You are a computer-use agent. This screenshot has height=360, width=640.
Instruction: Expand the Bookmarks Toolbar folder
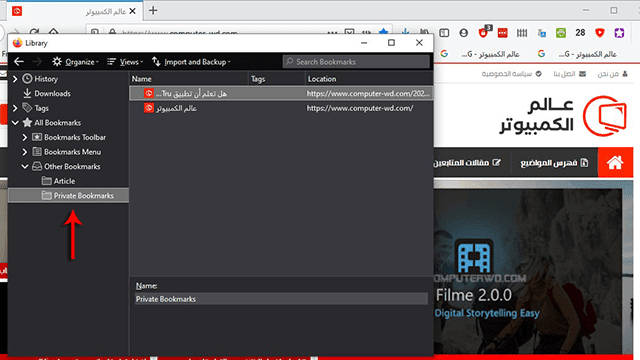(x=25, y=138)
